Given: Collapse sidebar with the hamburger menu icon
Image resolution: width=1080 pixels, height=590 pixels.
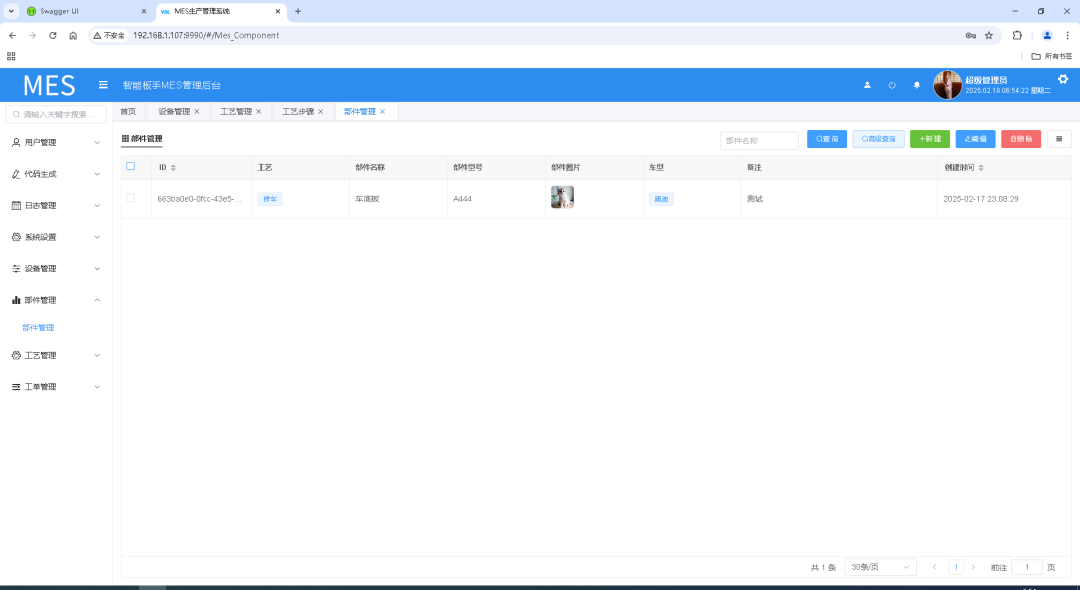Looking at the screenshot, I should (103, 85).
